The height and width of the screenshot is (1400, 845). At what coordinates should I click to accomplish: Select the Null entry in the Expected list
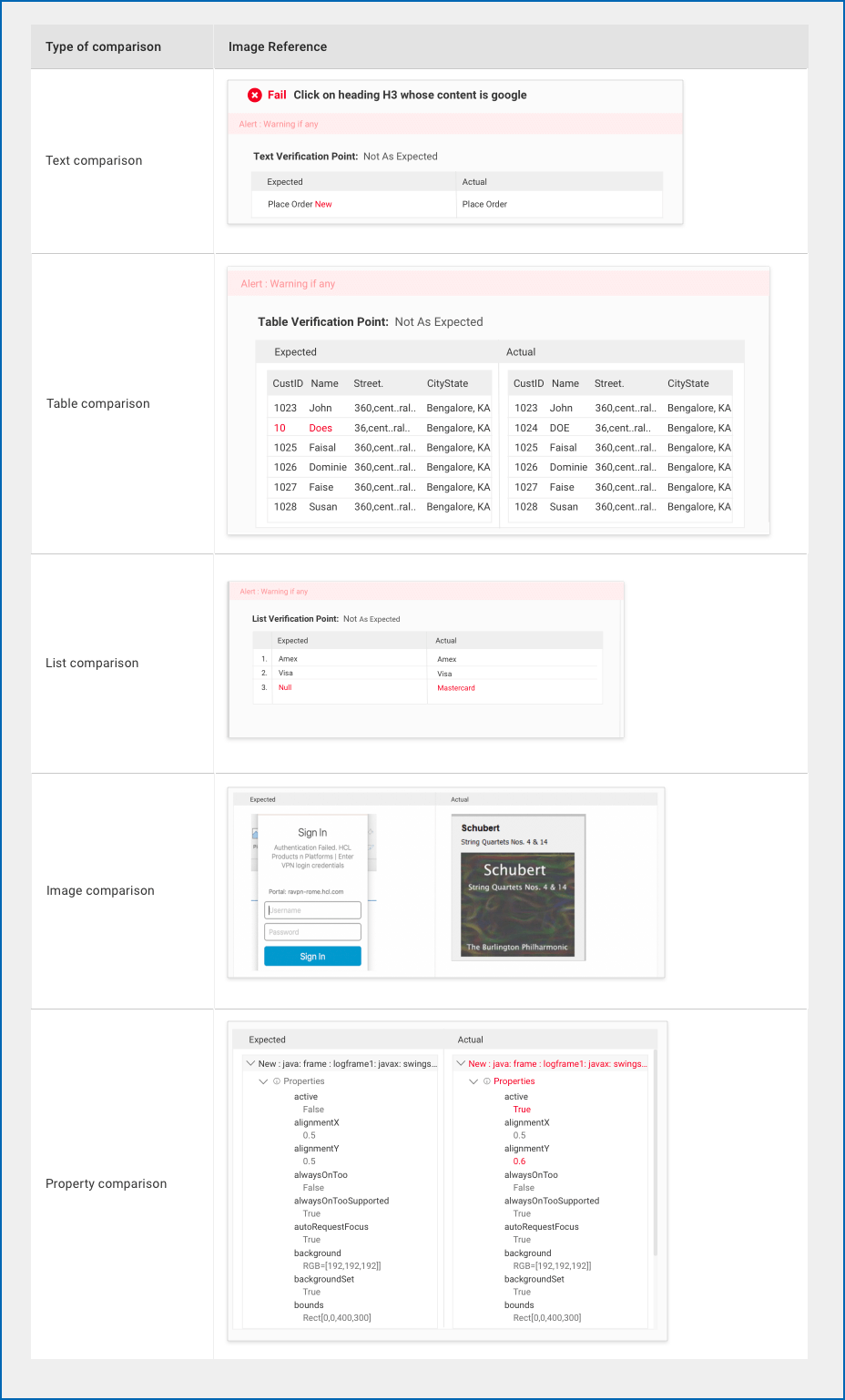(285, 687)
